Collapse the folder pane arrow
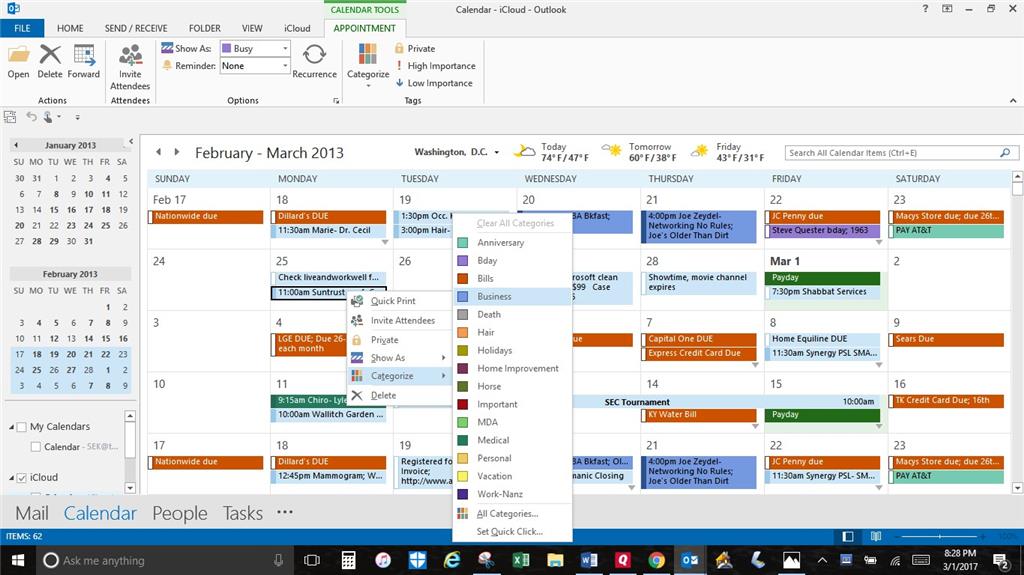Screen dimensions: 1024x575 coord(131,141)
